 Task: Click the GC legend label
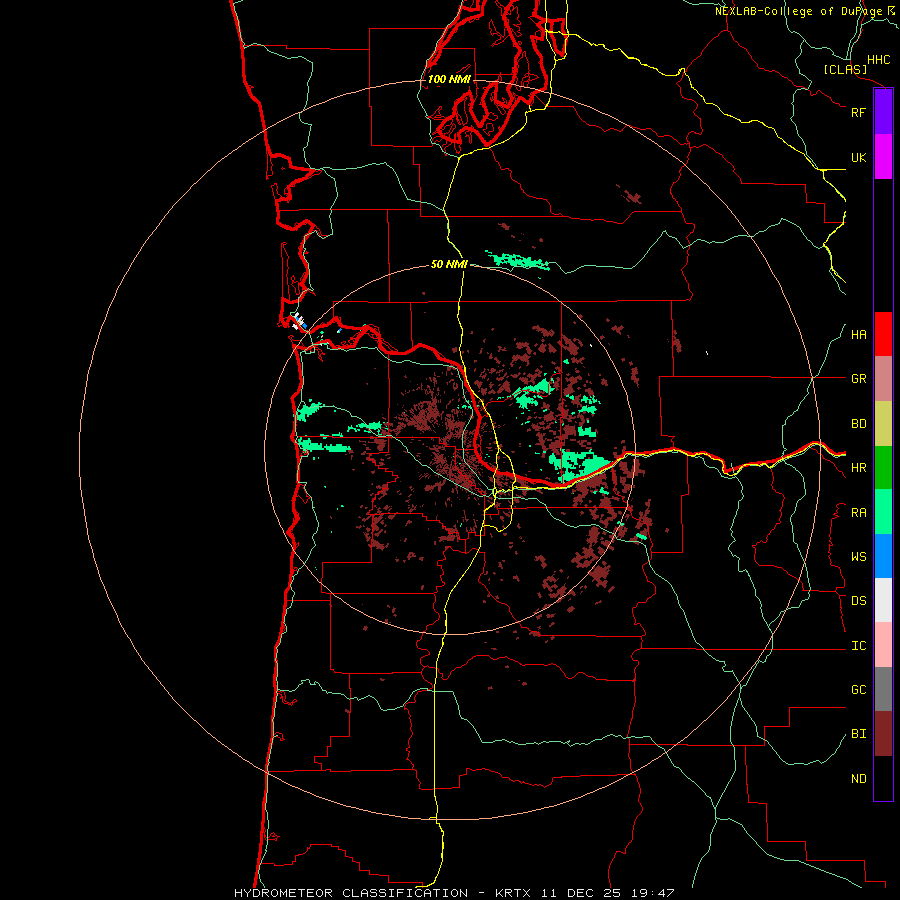[858, 690]
